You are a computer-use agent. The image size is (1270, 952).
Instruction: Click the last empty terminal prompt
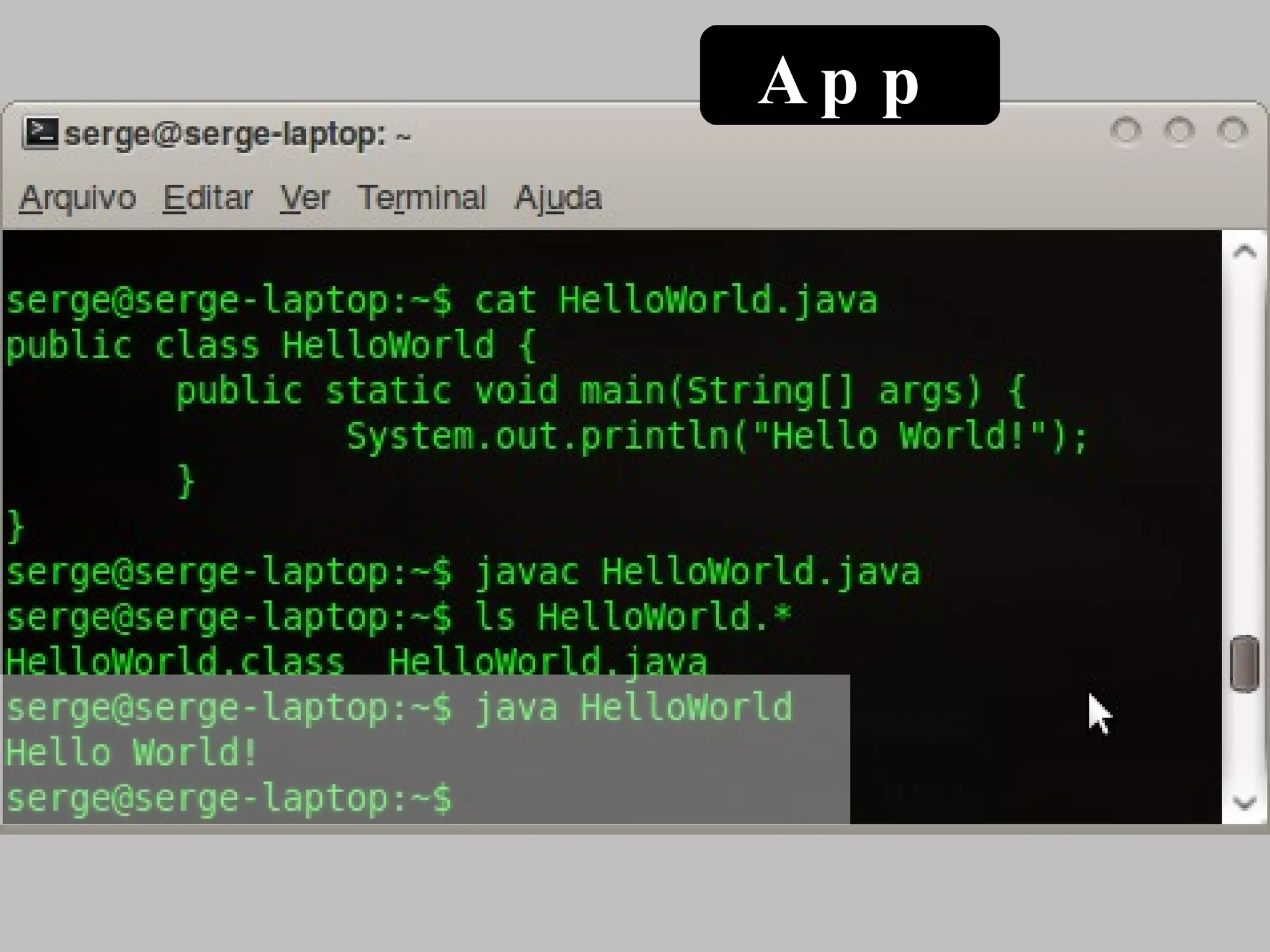point(229,798)
